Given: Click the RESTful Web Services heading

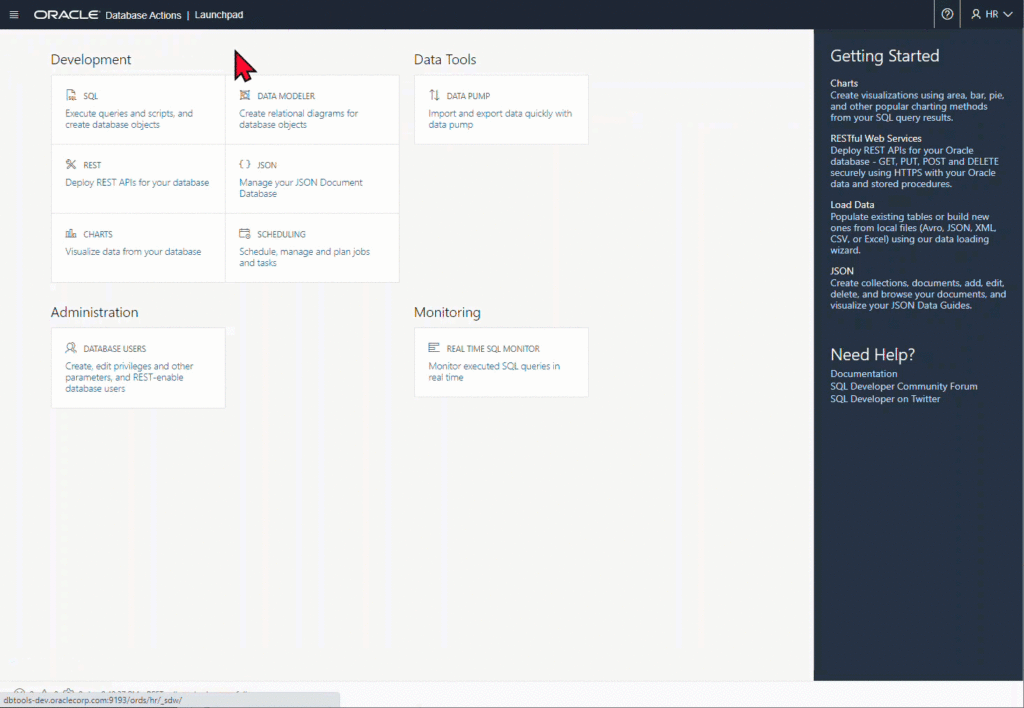Looking at the screenshot, I should pyautogui.click(x=875, y=138).
